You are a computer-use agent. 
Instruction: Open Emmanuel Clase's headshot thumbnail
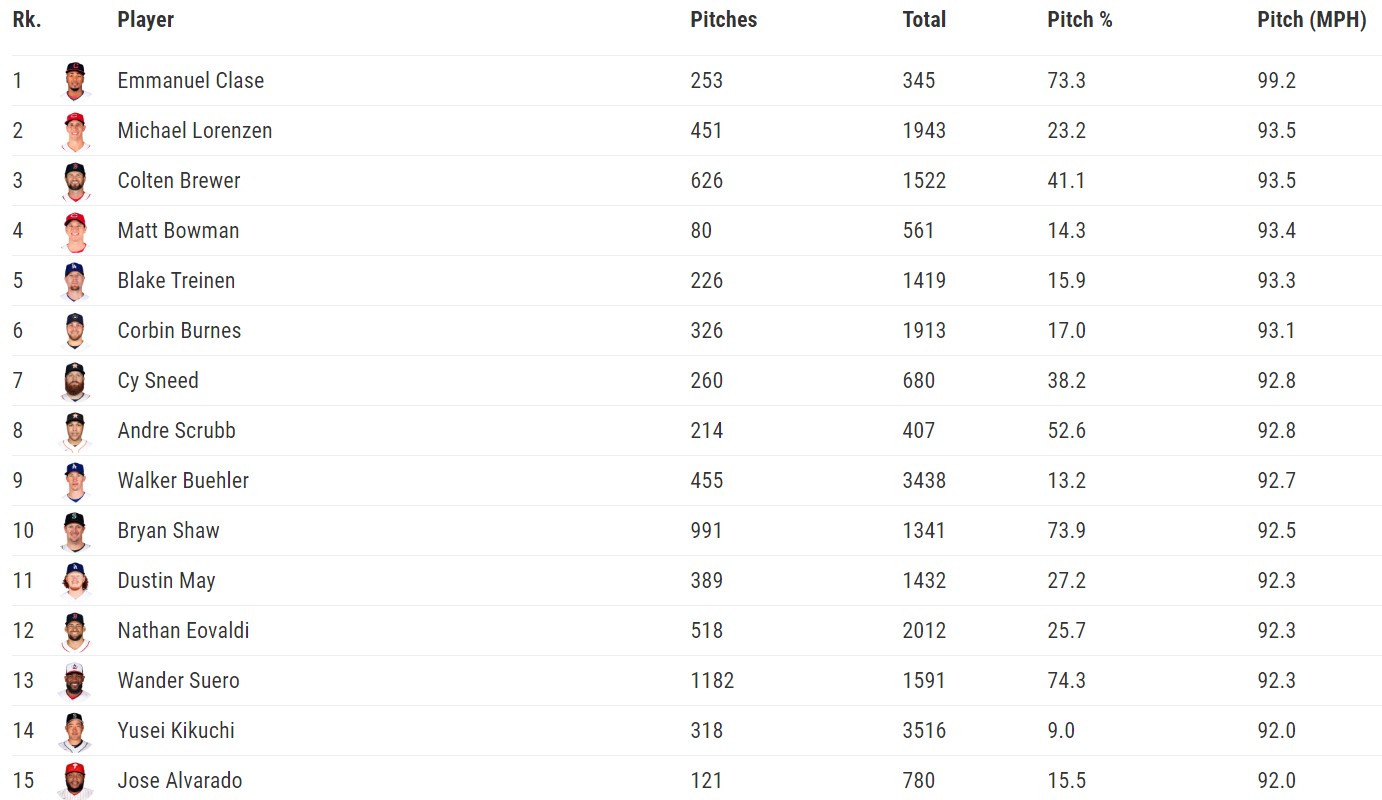(x=75, y=81)
